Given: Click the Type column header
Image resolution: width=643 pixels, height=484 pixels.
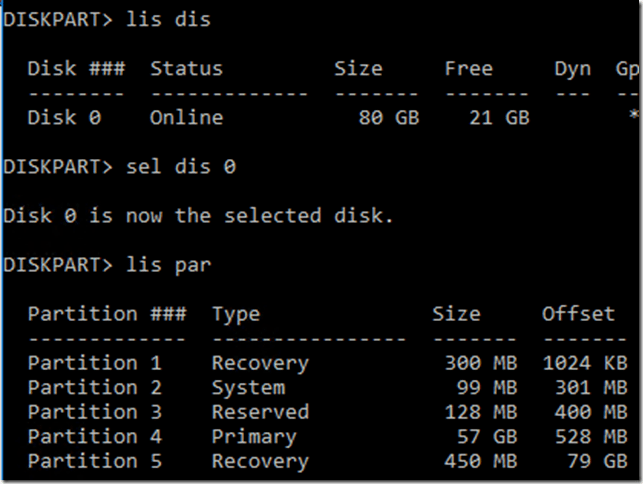Looking at the screenshot, I should coord(236,314).
